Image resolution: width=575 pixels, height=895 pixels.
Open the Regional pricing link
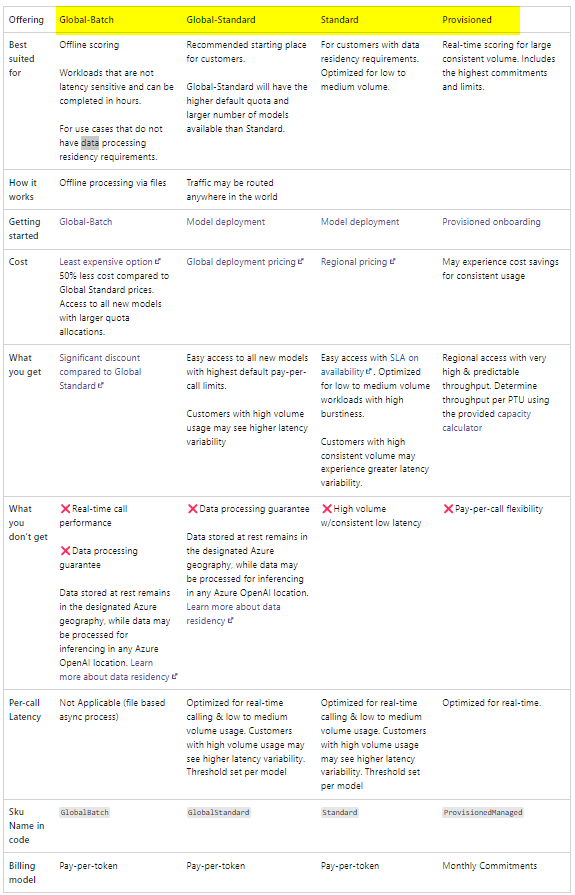point(354,262)
